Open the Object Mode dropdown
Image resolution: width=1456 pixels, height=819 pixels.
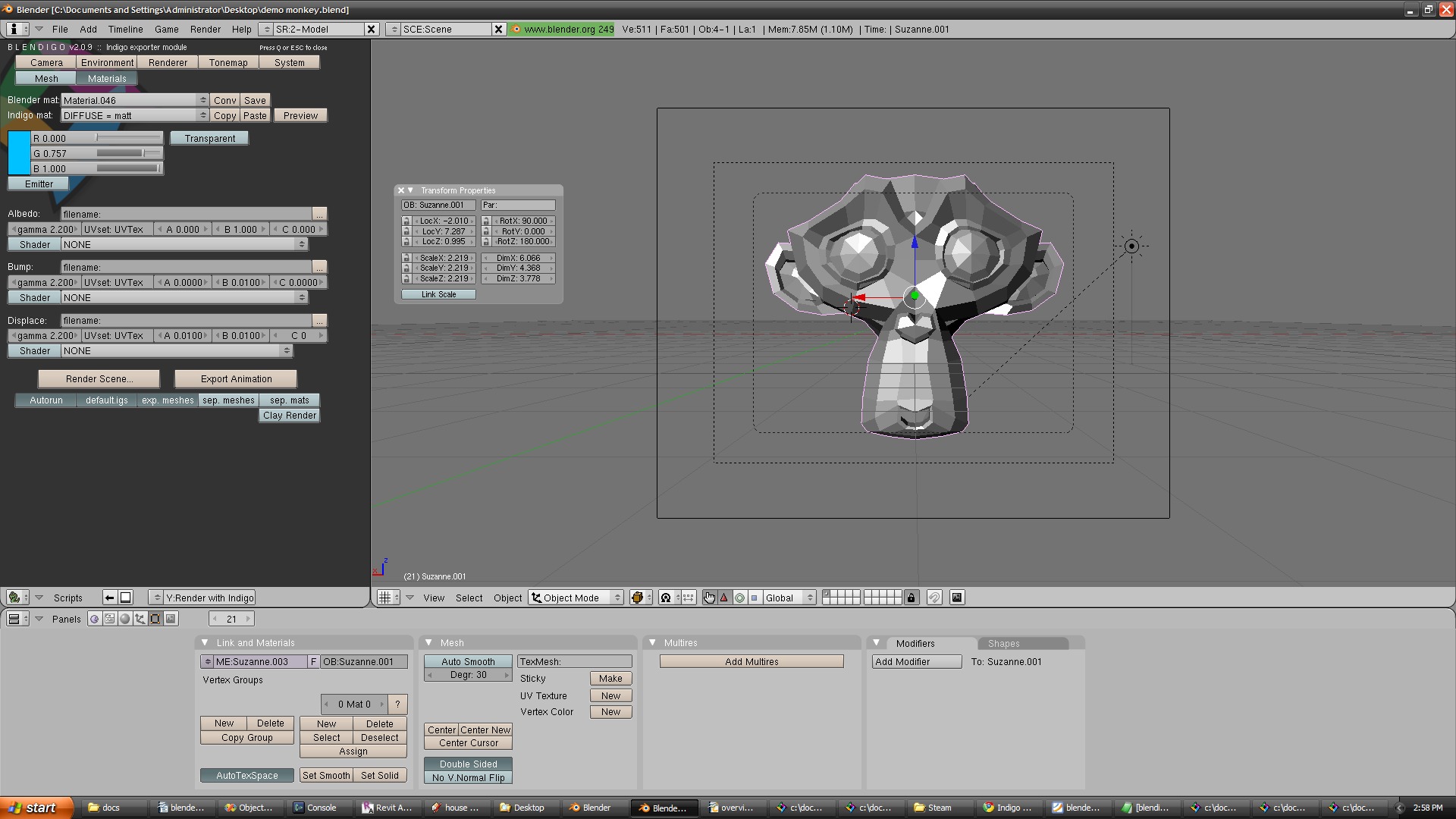(x=576, y=598)
